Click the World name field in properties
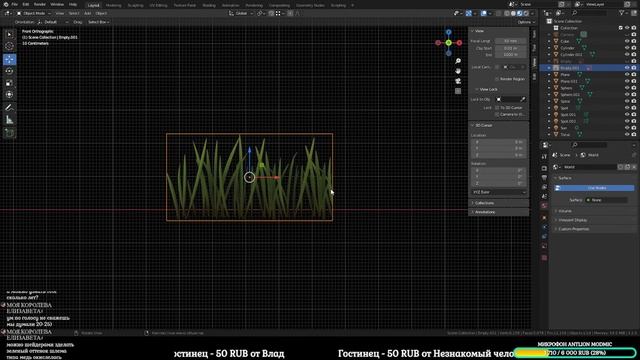This screenshot has height=360, width=640. [x=590, y=167]
